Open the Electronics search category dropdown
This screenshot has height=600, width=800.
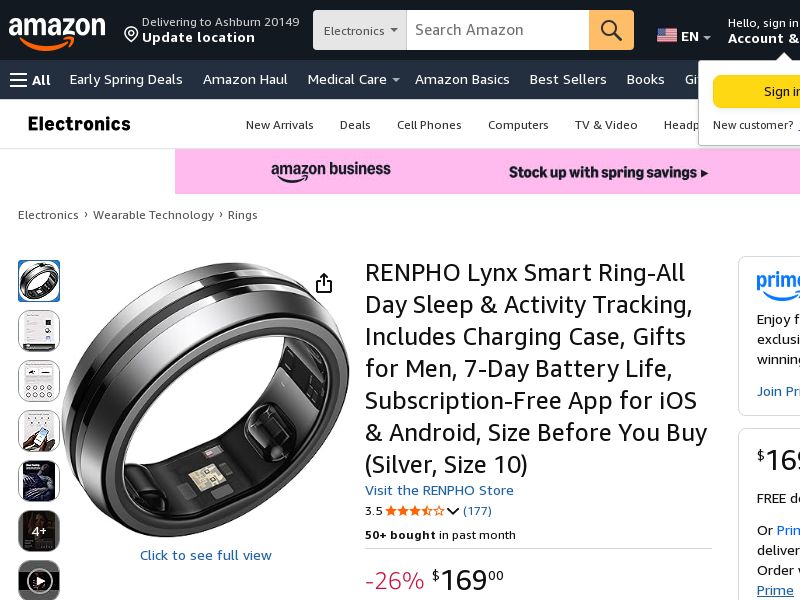[x=359, y=30]
